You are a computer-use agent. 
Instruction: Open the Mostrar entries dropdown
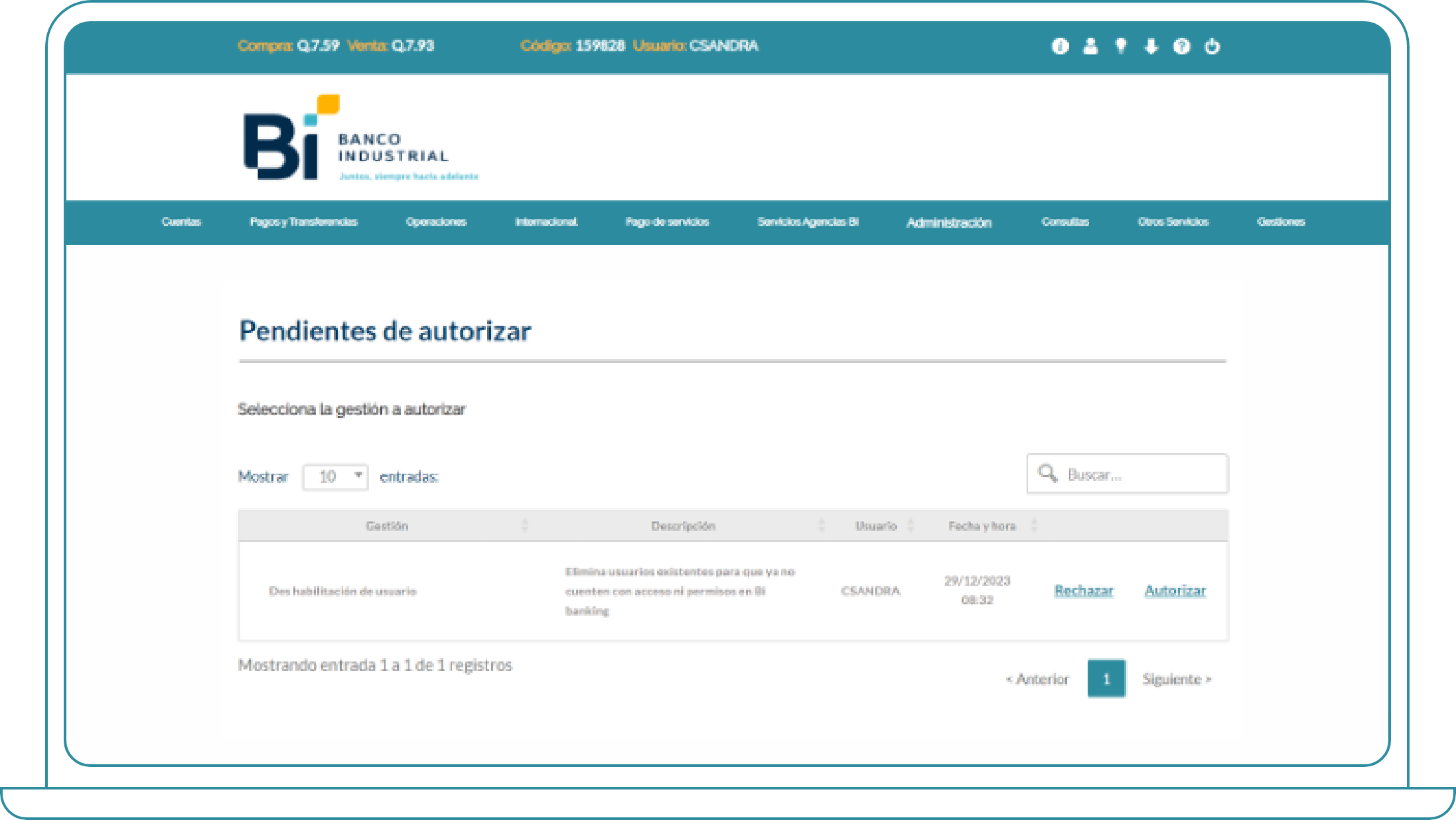(335, 476)
